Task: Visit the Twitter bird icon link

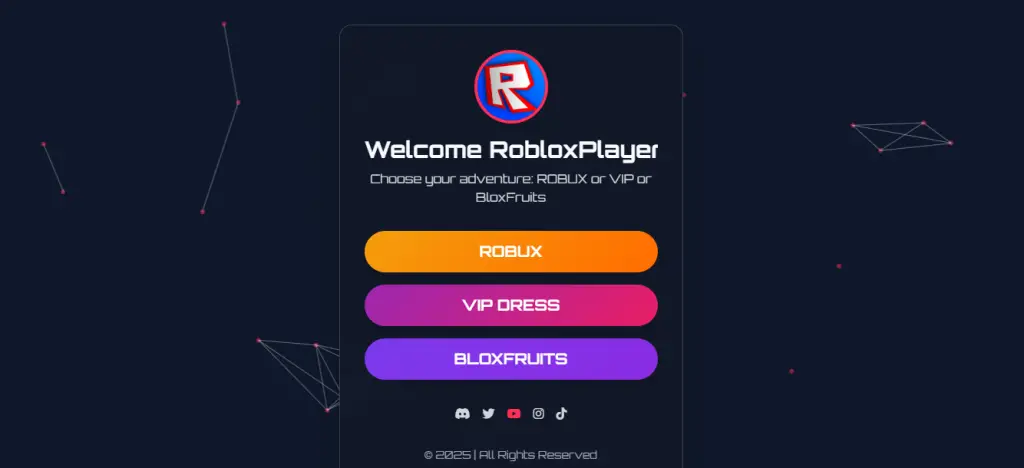Action: [488, 413]
